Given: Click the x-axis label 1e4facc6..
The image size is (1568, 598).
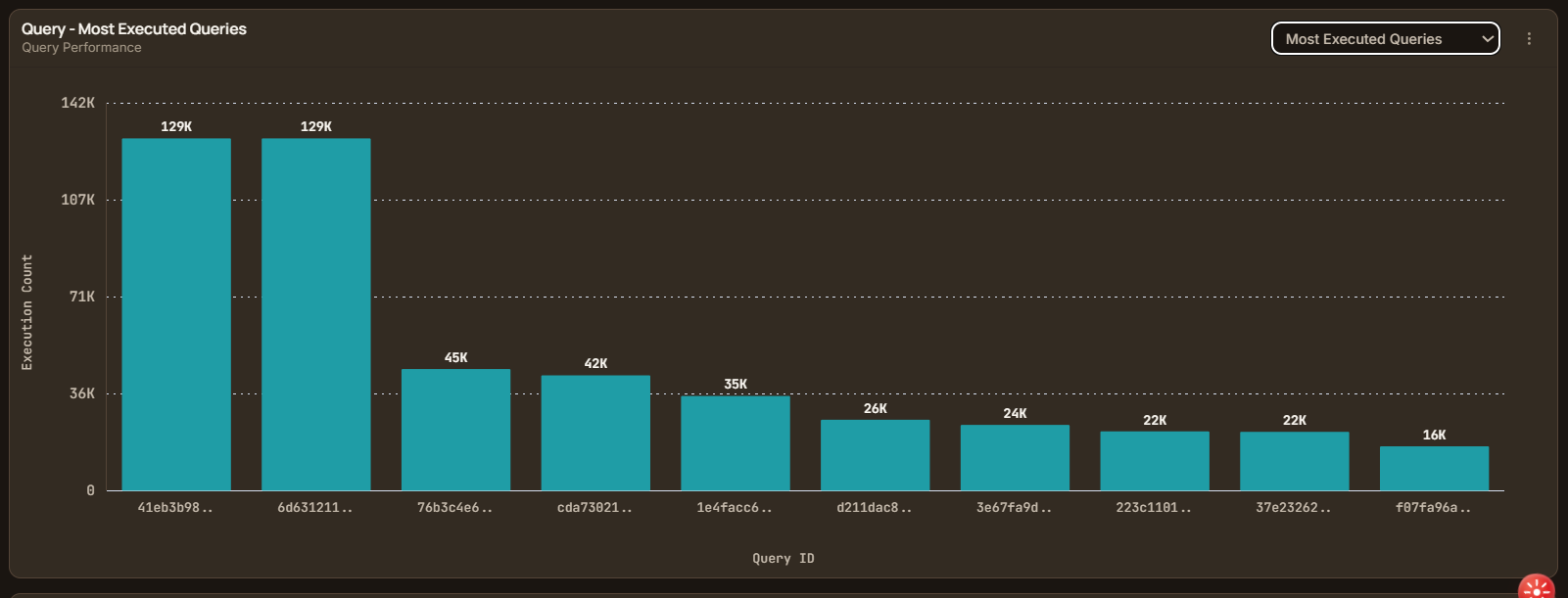Looking at the screenshot, I should point(735,508).
